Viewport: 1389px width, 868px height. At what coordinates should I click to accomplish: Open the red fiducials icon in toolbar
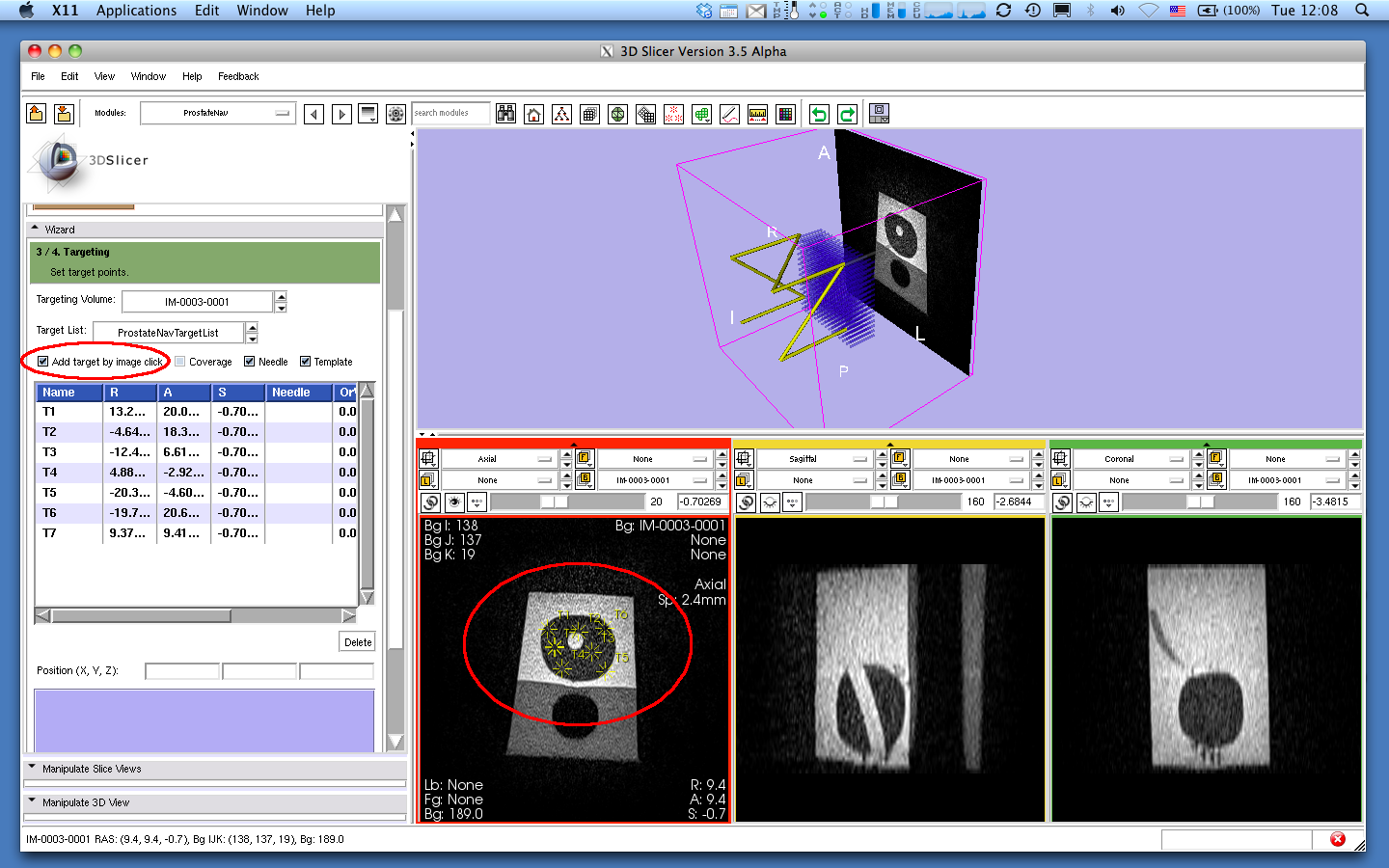pos(673,114)
